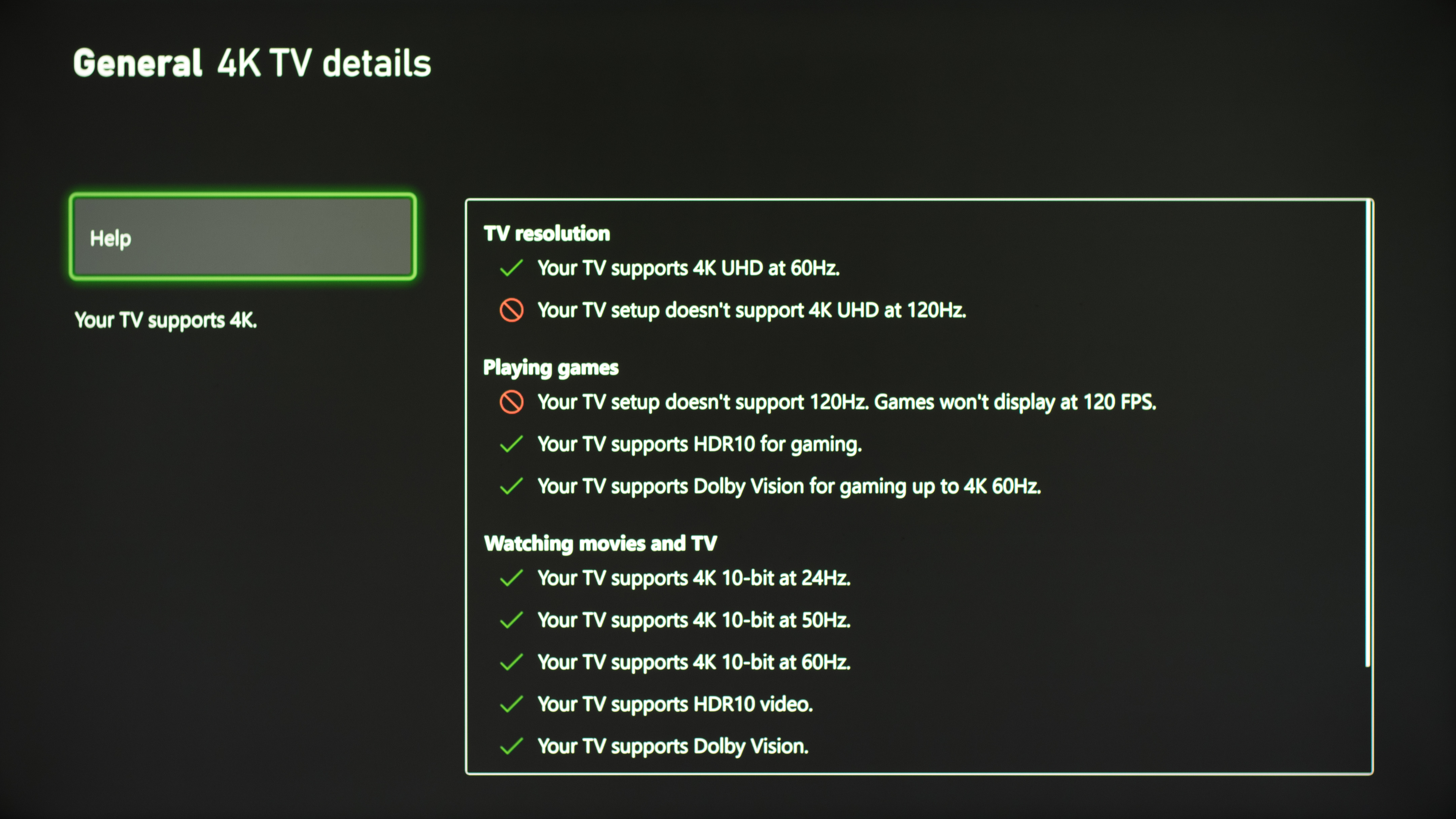Viewport: 1456px width, 819px height.
Task: Click 'Your TV supports HDR10 video' text
Action: point(675,704)
